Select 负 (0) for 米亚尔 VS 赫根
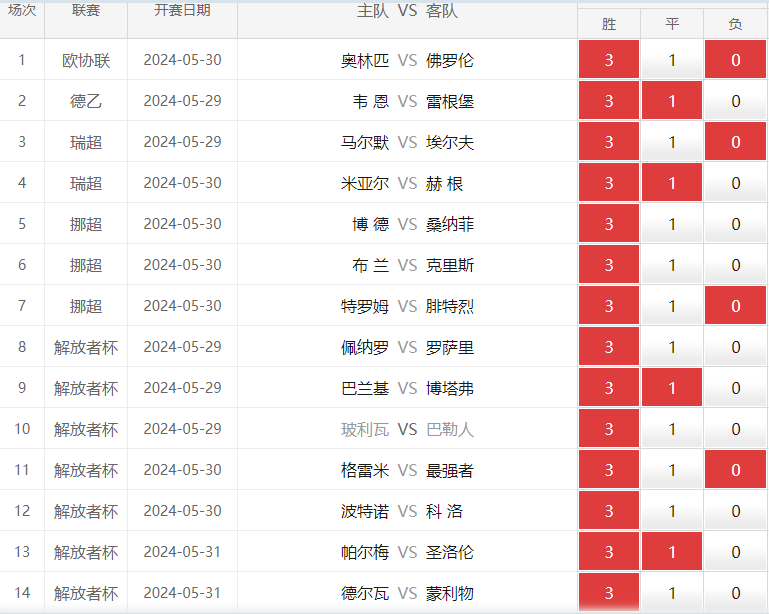The image size is (769, 614). coord(735,183)
